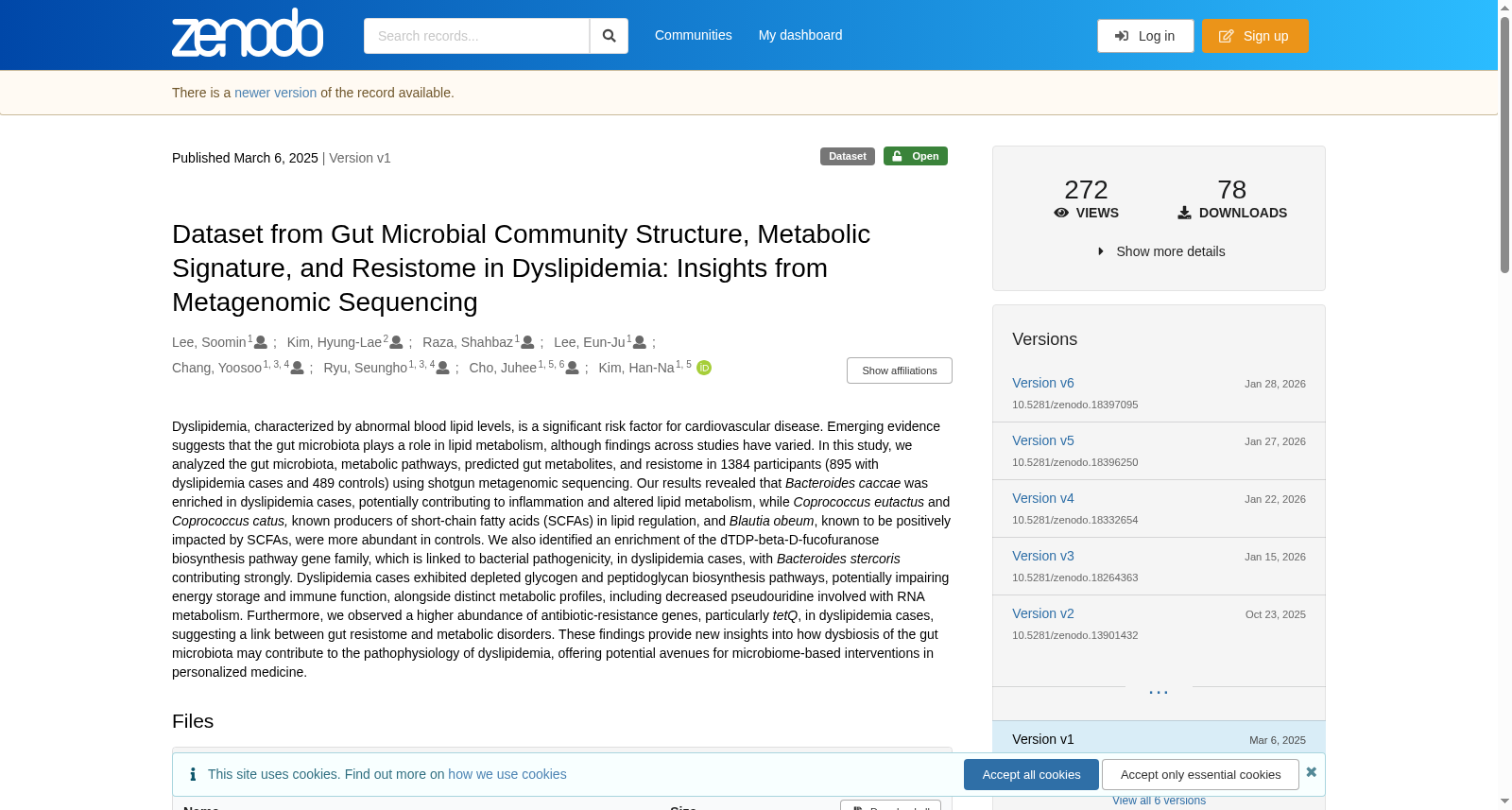Click the Files section heading

[193, 721]
